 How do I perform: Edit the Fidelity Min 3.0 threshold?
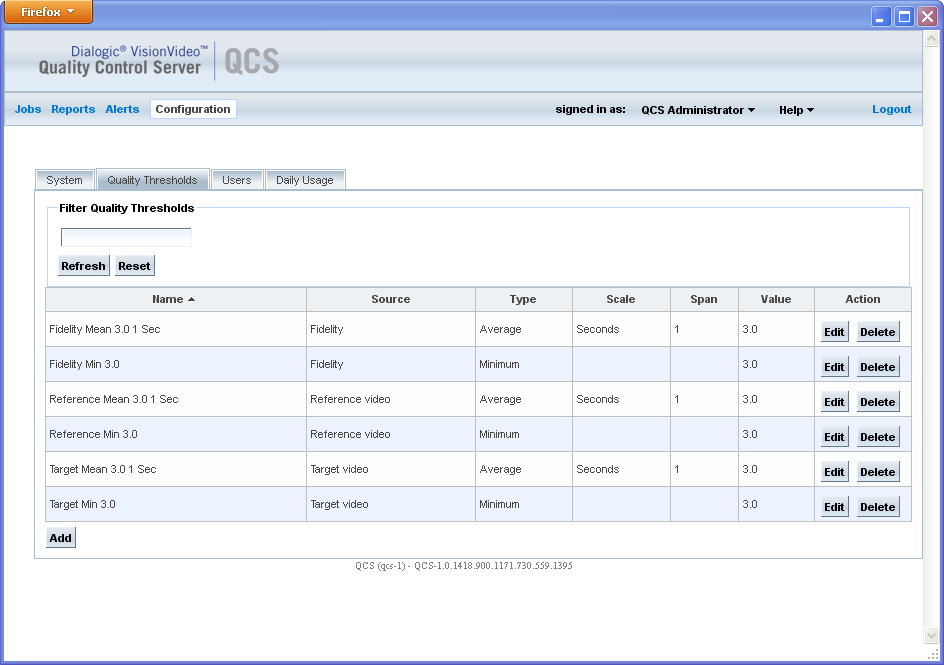833,366
